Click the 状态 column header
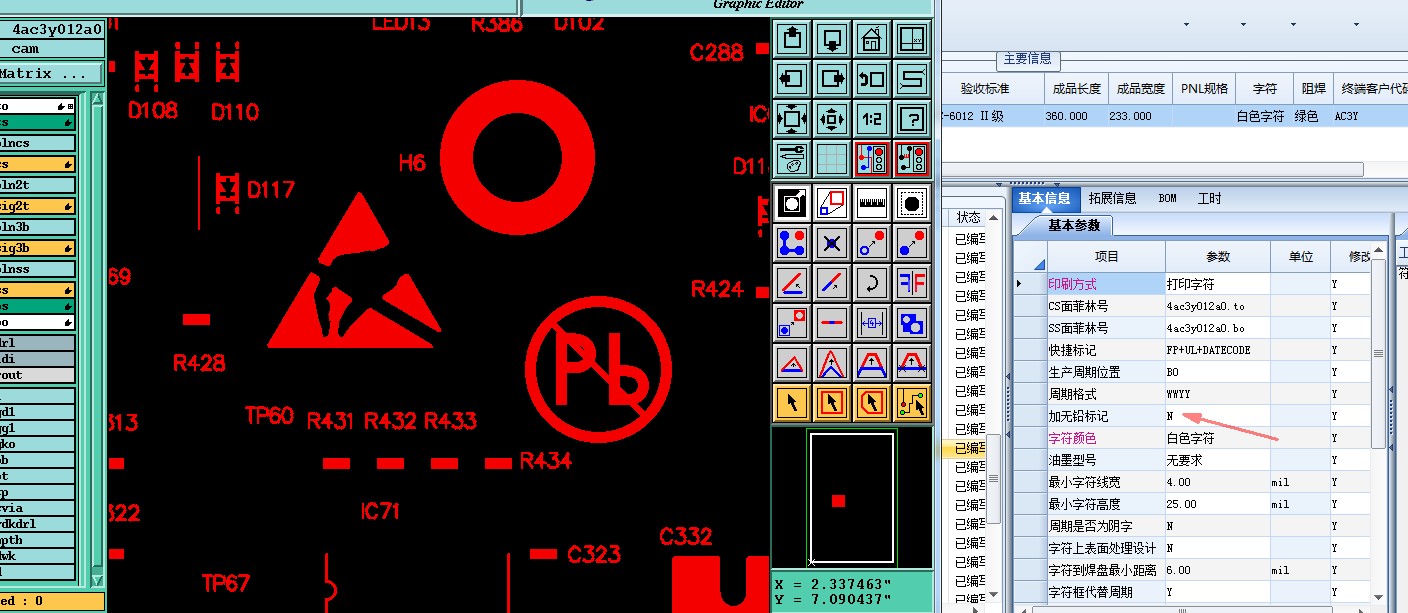Image resolution: width=1408 pixels, height=613 pixels. [969, 217]
